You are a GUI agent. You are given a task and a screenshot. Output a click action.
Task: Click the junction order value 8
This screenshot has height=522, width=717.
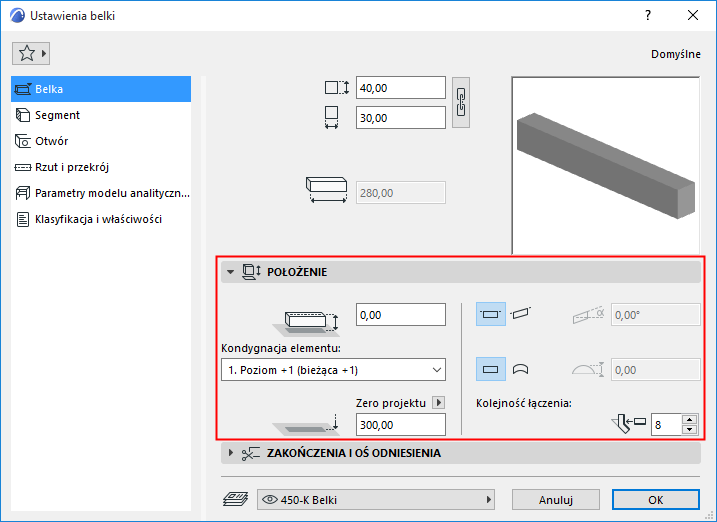666,425
